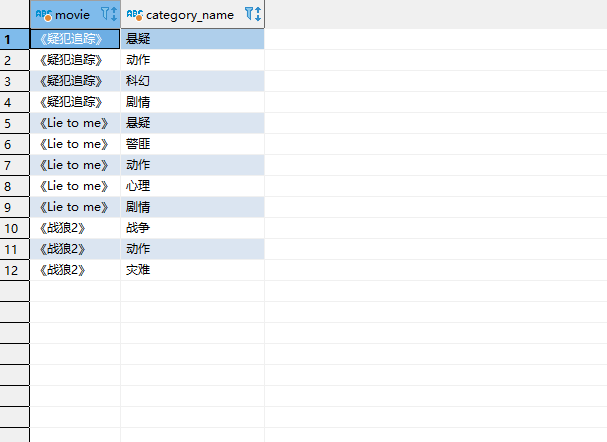Click the 动作 cell in row 11
Viewport: 607px width, 442px height.
pyautogui.click(x=192, y=249)
